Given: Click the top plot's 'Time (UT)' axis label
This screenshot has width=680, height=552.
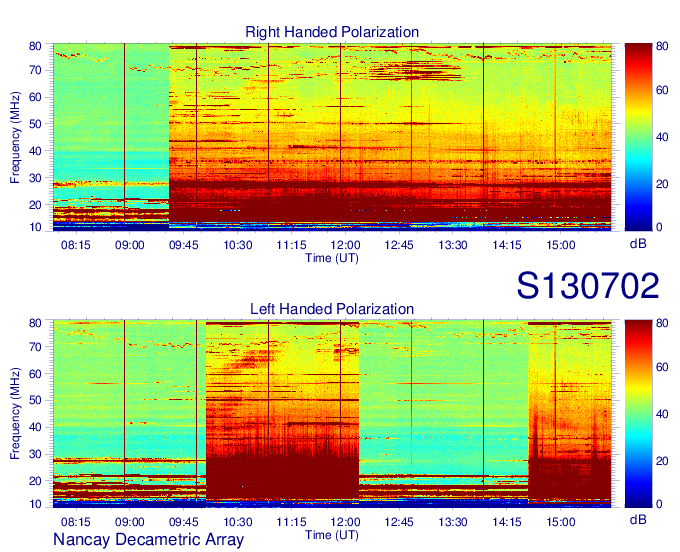Looking at the screenshot, I should [x=332, y=258].
